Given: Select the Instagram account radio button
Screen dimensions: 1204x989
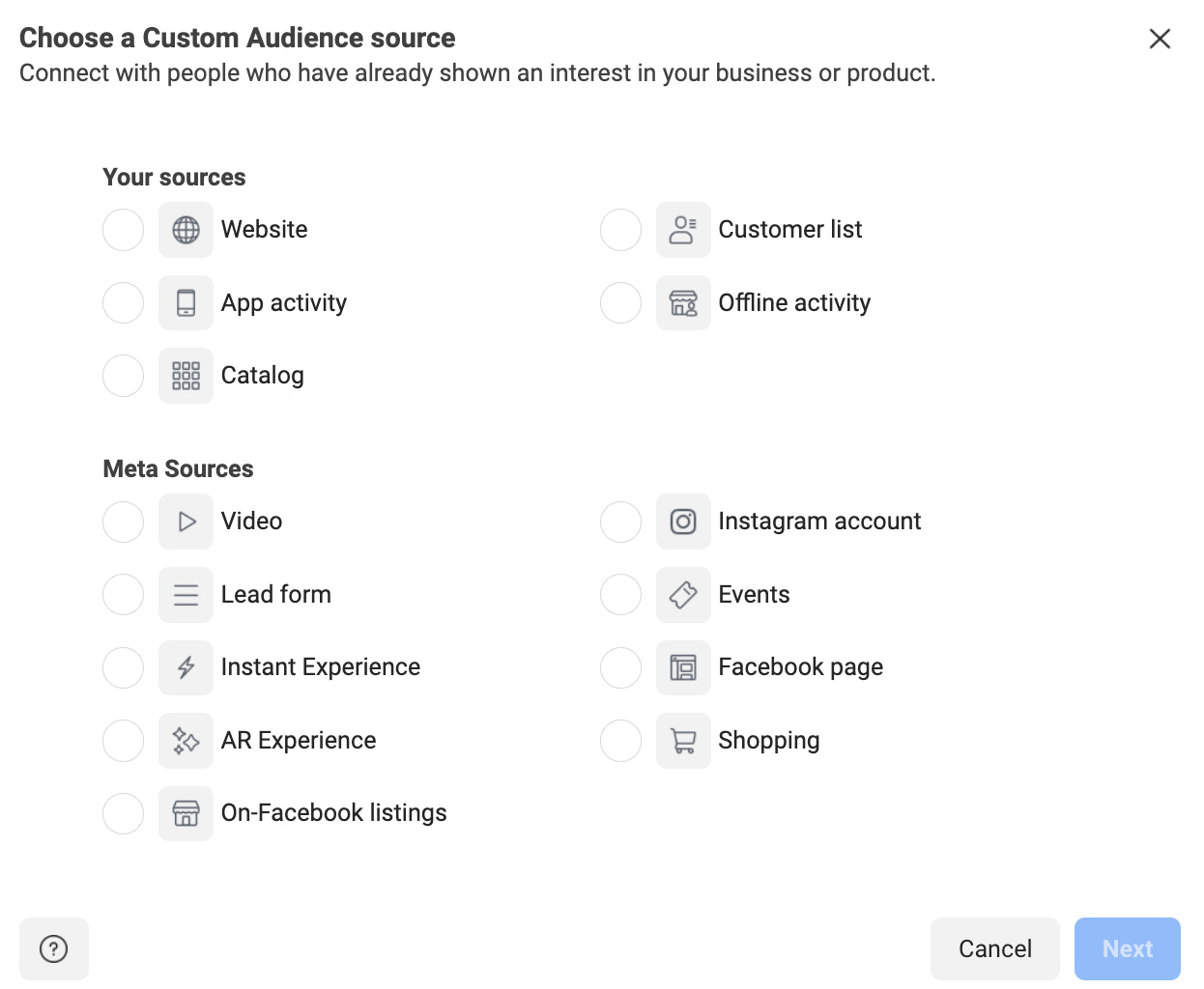Looking at the screenshot, I should coord(620,522).
